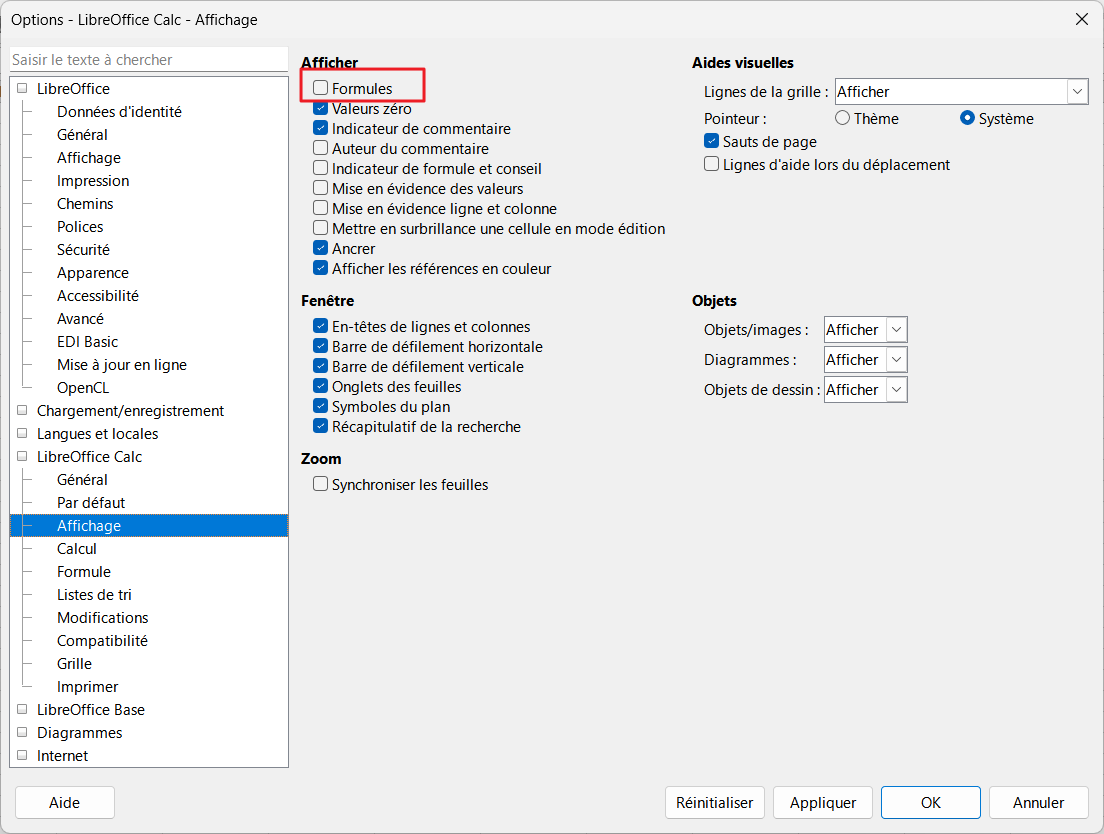Uncheck Récapitulatif de la recherche
This screenshot has height=834, width=1104.
(x=320, y=427)
